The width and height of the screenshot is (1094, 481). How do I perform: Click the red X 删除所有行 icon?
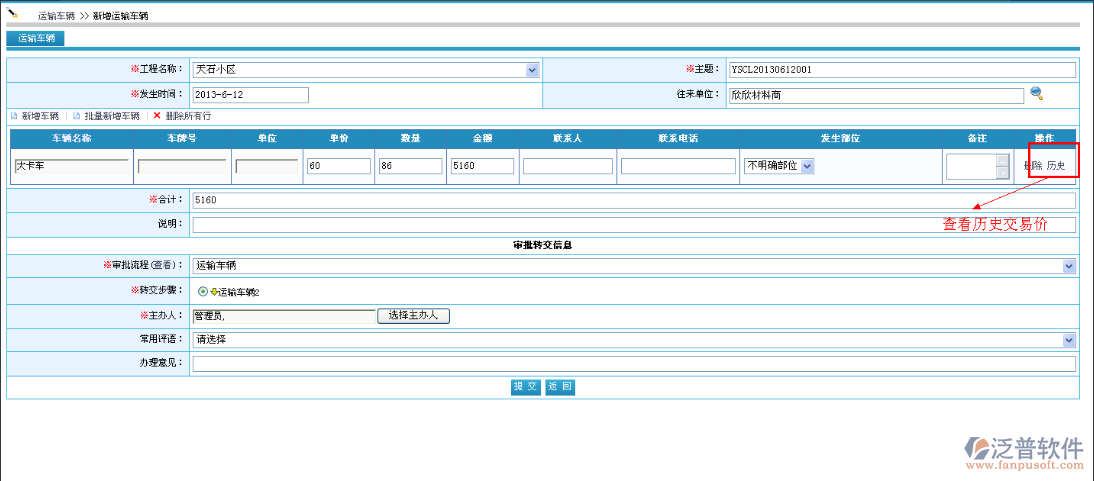tap(157, 116)
